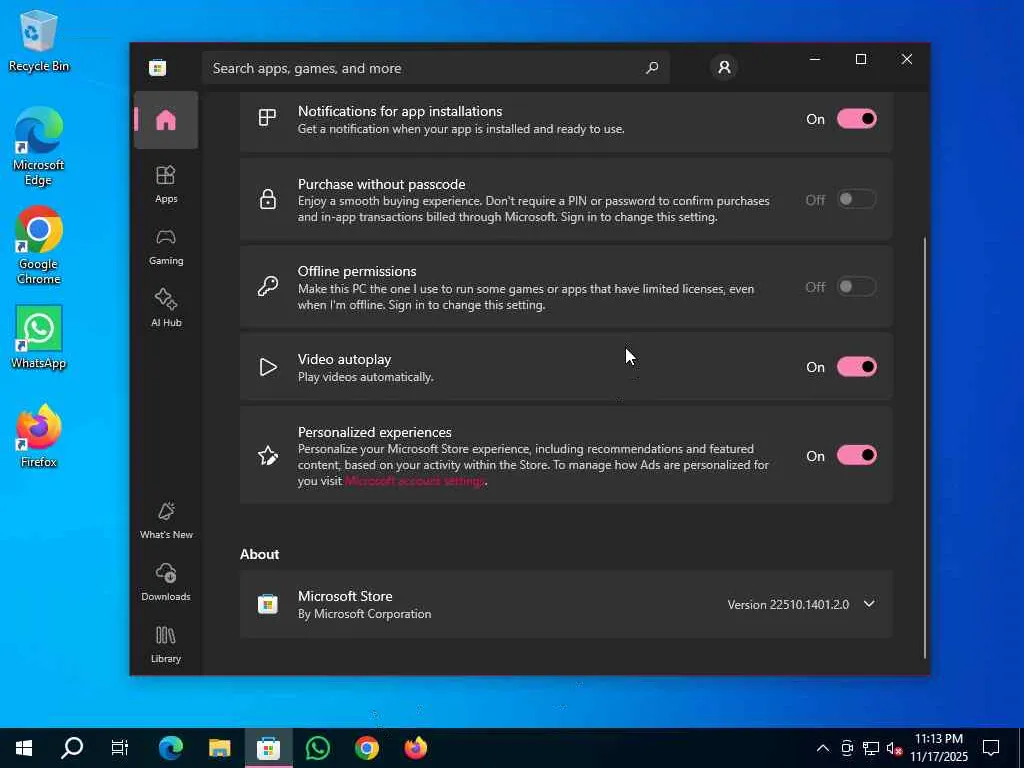
Task: Turn off the Personalized experiences toggle
Action: (x=857, y=455)
